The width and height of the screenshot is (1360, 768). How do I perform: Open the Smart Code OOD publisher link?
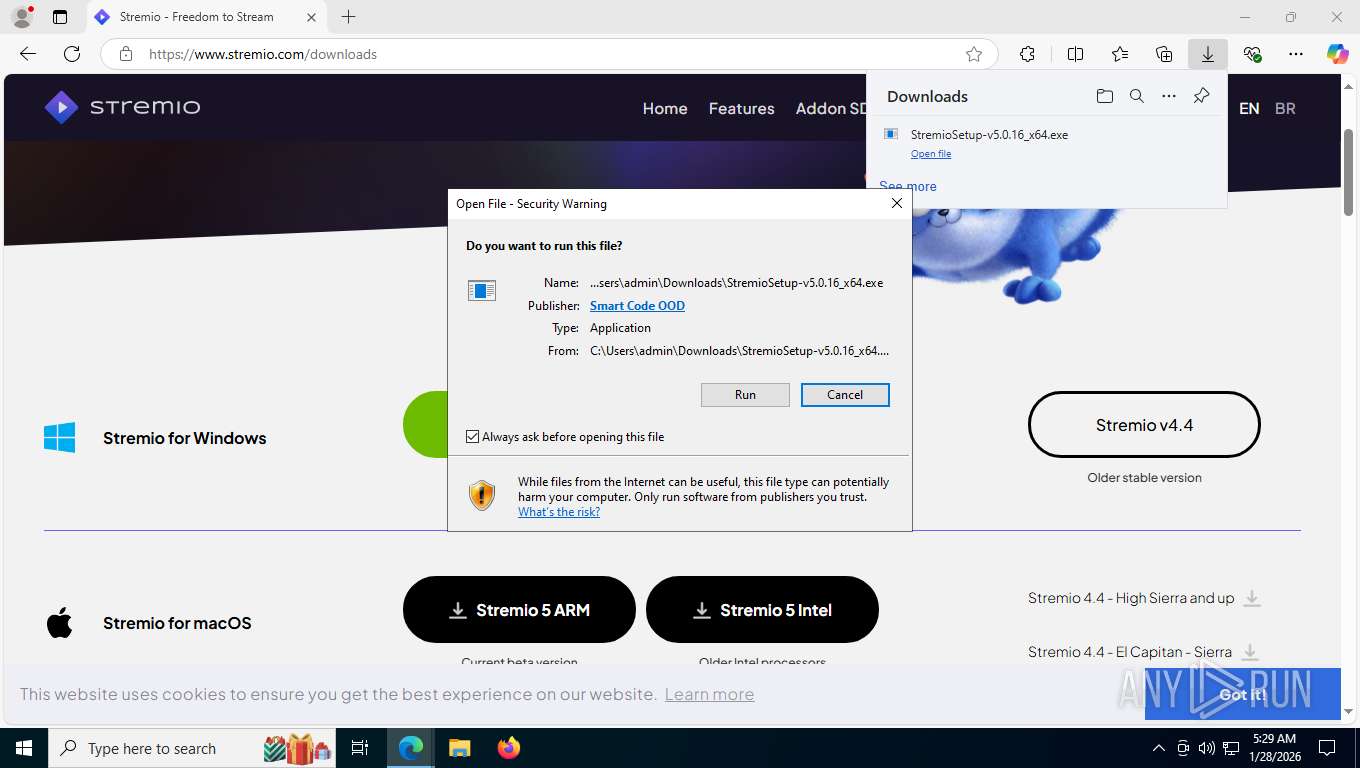point(637,306)
